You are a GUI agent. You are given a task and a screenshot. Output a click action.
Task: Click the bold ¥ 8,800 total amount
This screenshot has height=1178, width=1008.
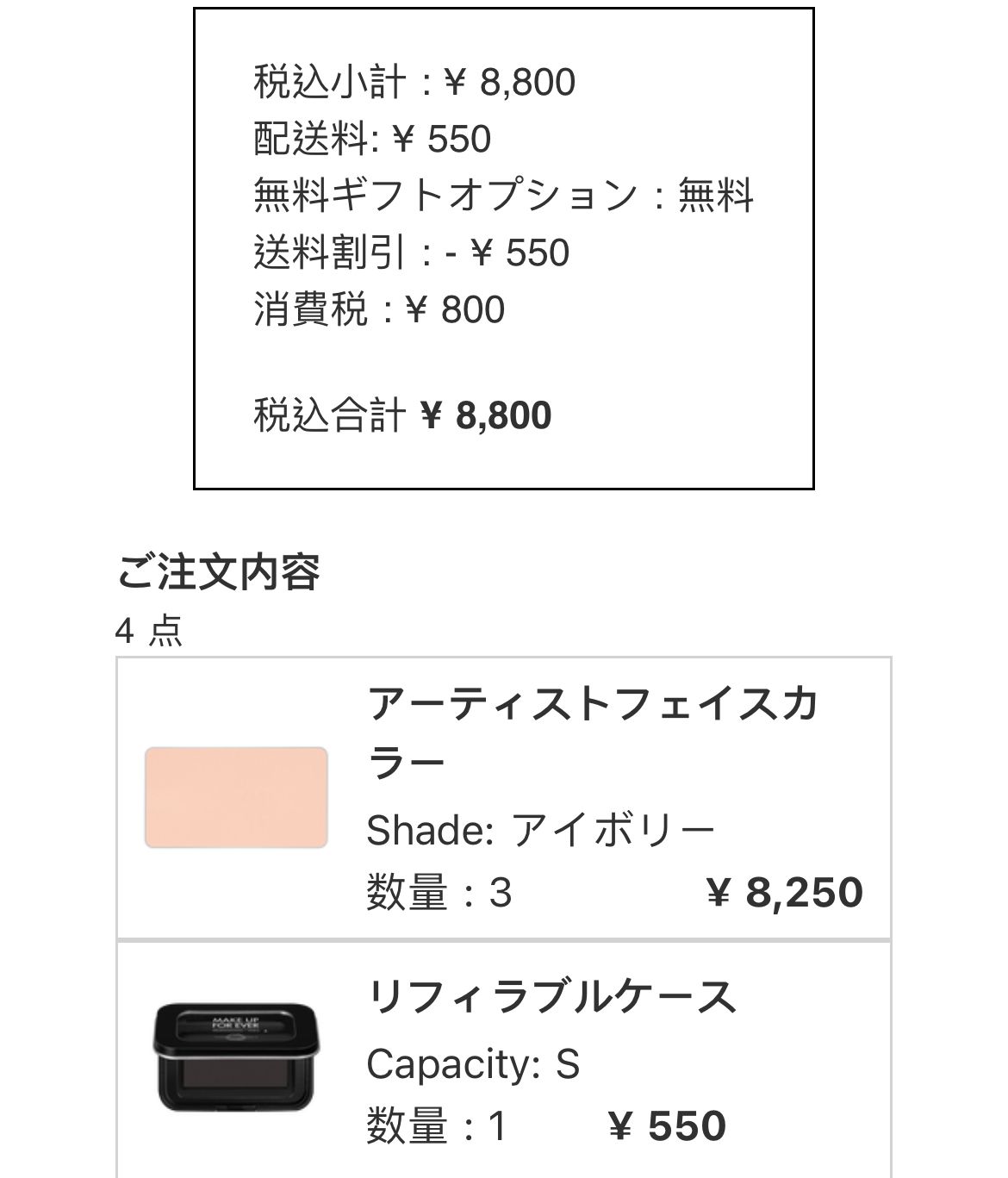[487, 415]
